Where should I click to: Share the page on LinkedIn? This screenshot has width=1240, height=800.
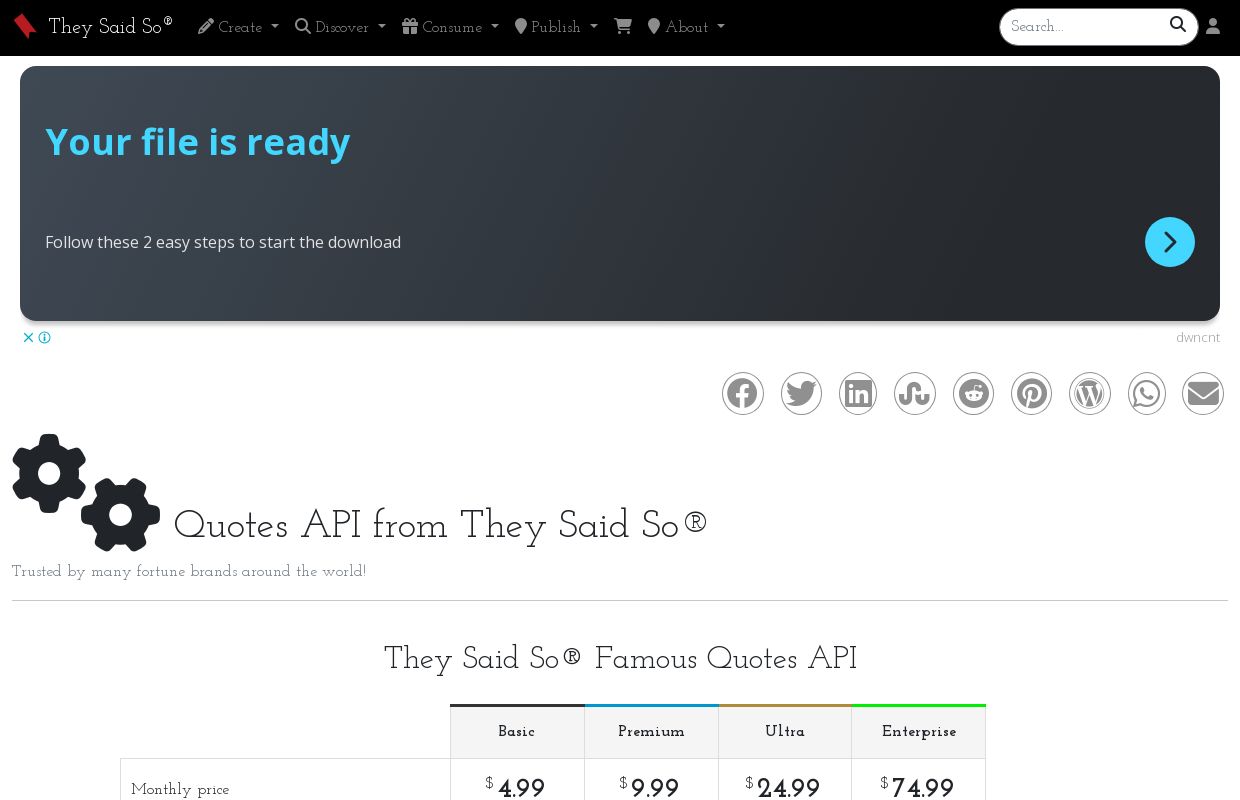(x=858, y=394)
